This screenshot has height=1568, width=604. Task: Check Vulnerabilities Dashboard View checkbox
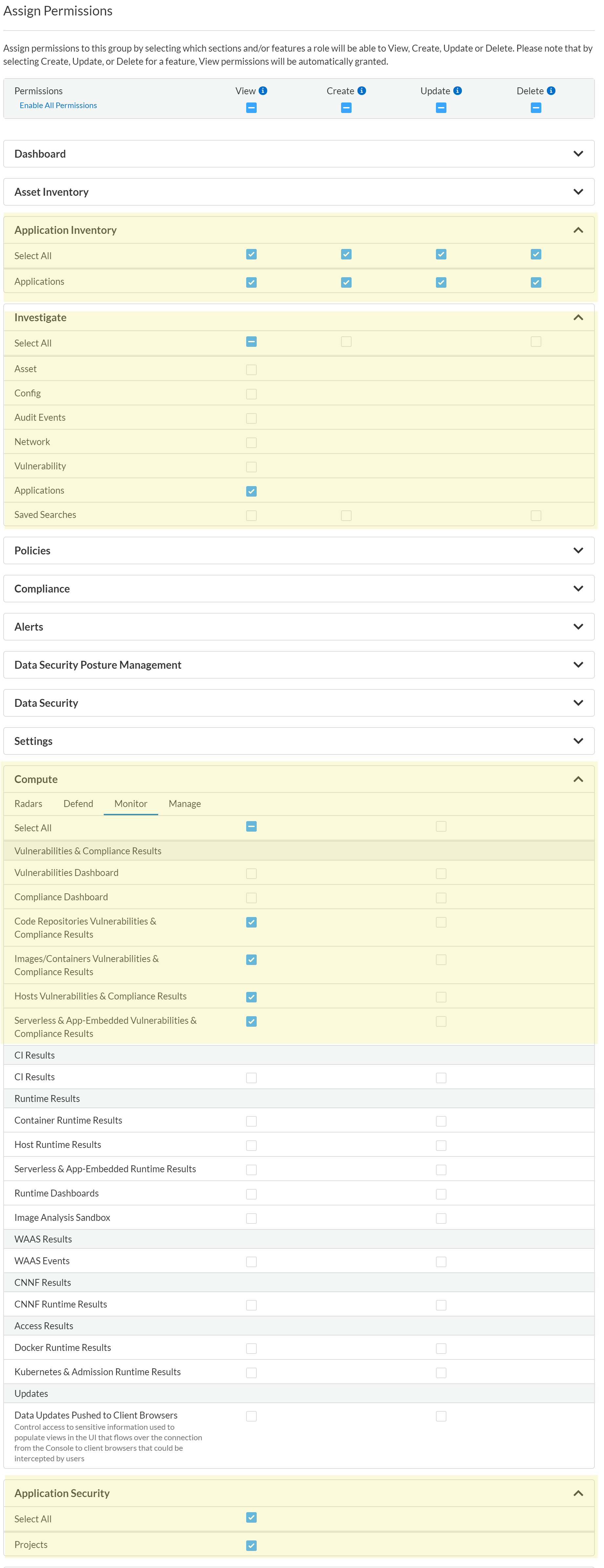coord(251,873)
